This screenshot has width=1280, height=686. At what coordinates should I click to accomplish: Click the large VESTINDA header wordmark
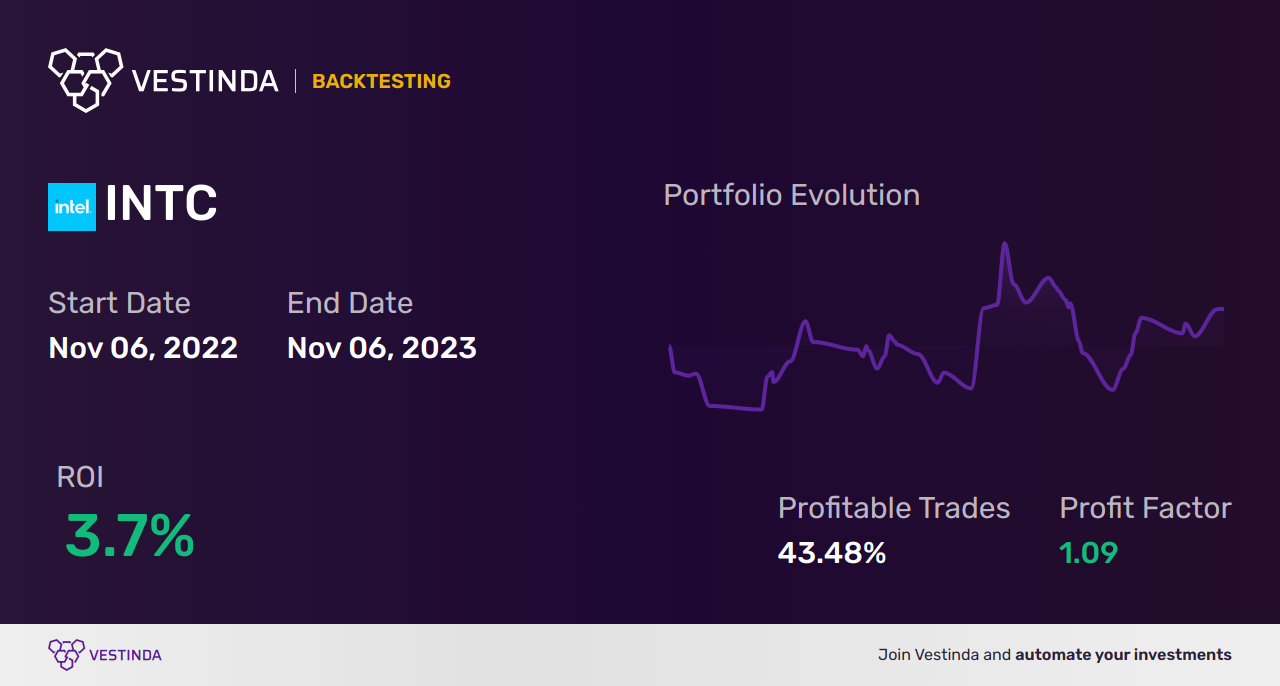(205, 81)
